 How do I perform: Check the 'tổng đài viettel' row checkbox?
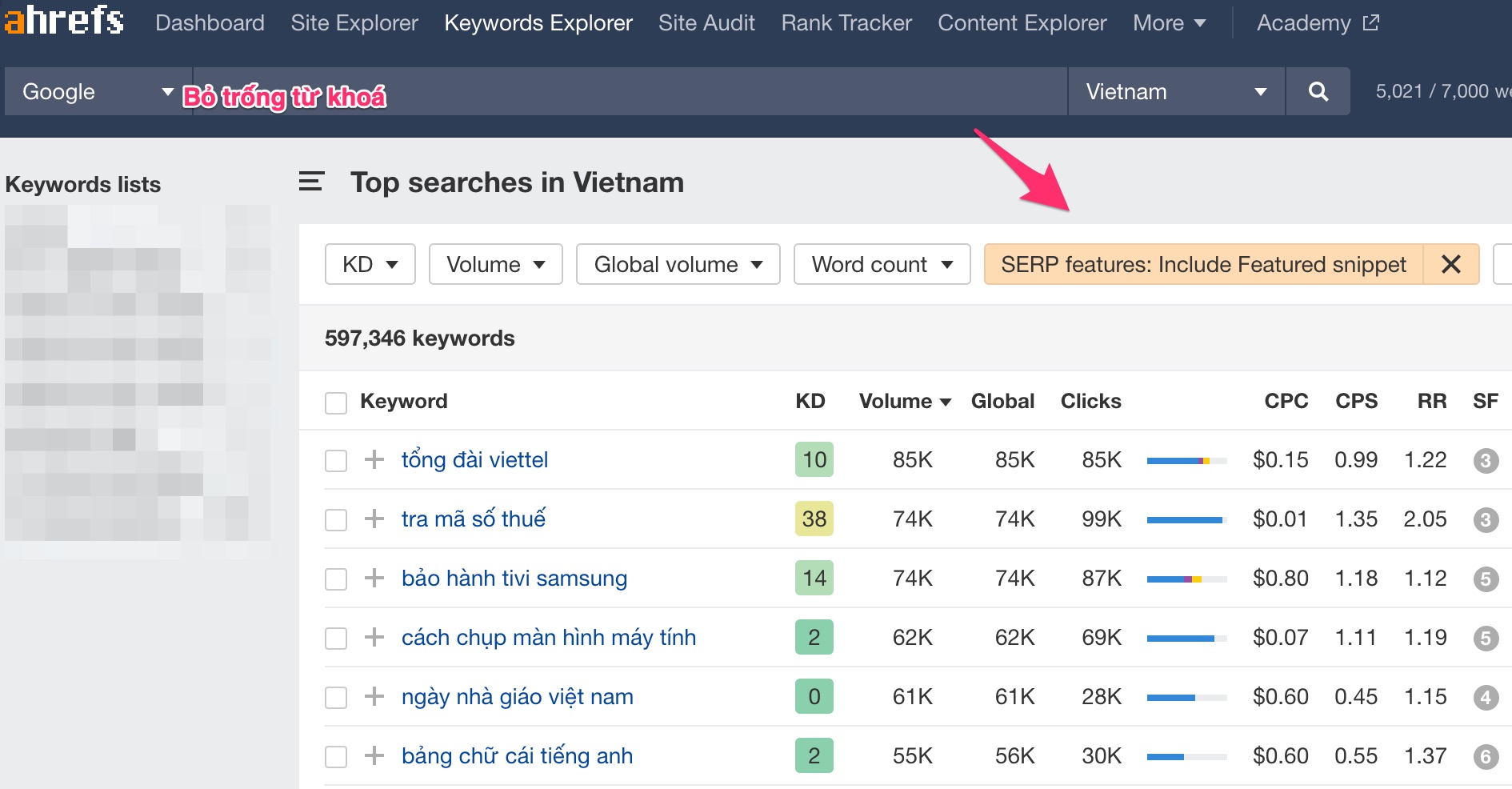336,461
